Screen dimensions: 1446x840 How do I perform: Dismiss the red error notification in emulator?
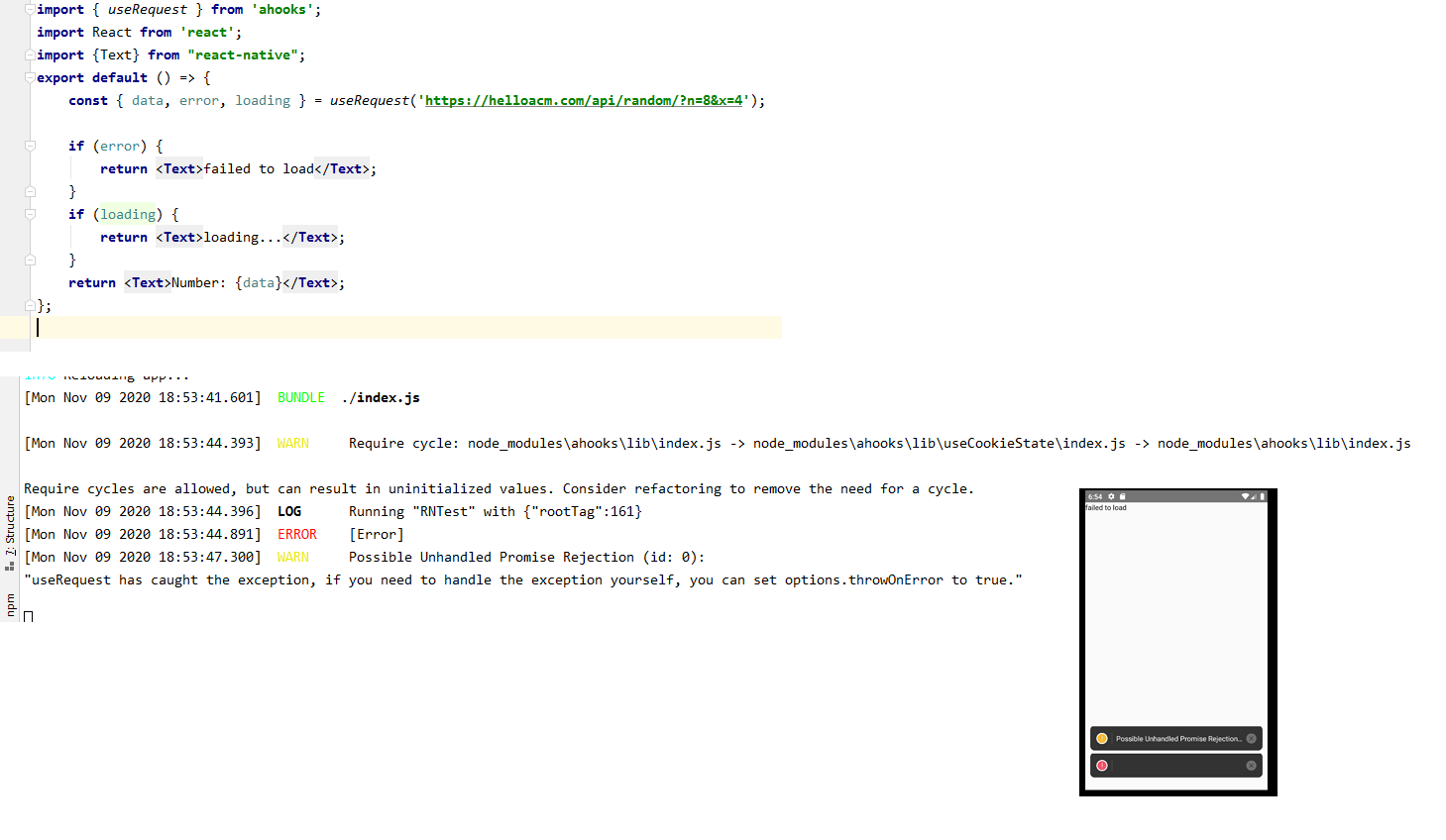(x=1251, y=766)
